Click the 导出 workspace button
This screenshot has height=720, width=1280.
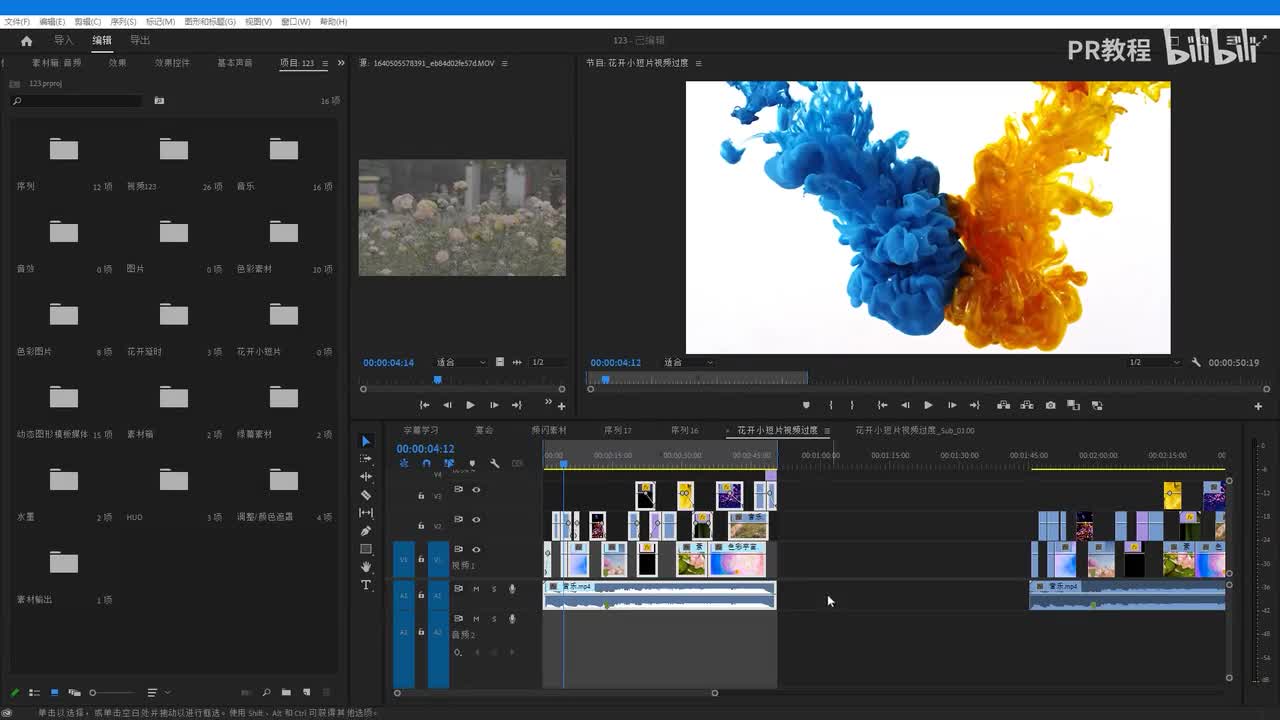(140, 41)
